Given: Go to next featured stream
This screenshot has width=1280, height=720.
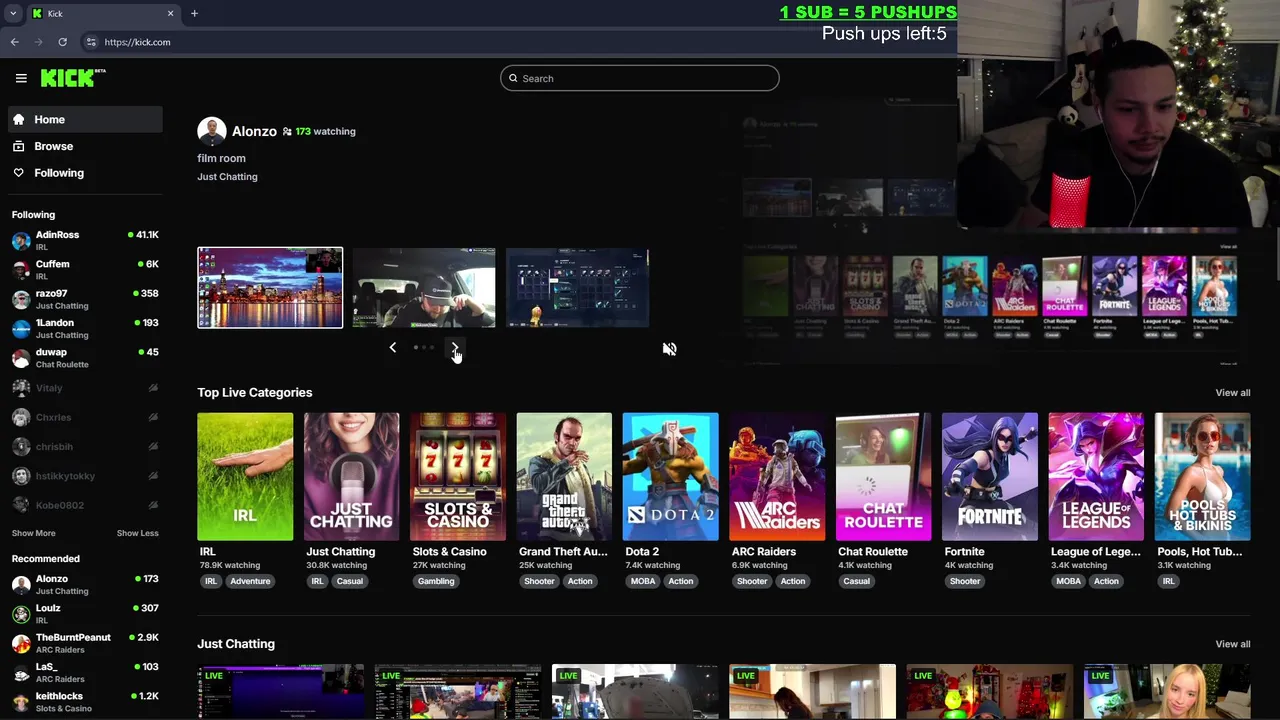Looking at the screenshot, I should [455, 347].
